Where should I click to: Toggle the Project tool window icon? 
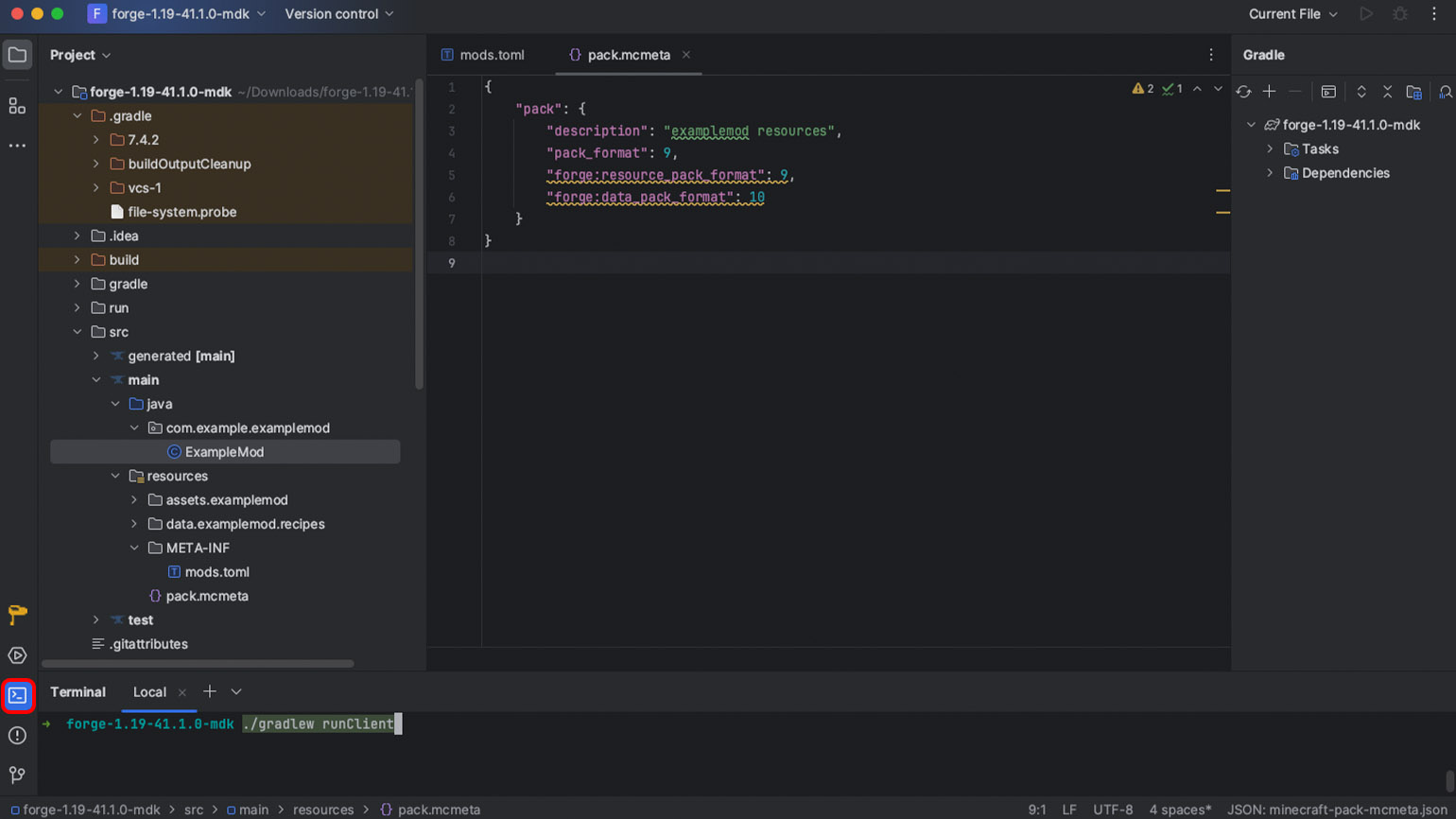(x=17, y=55)
